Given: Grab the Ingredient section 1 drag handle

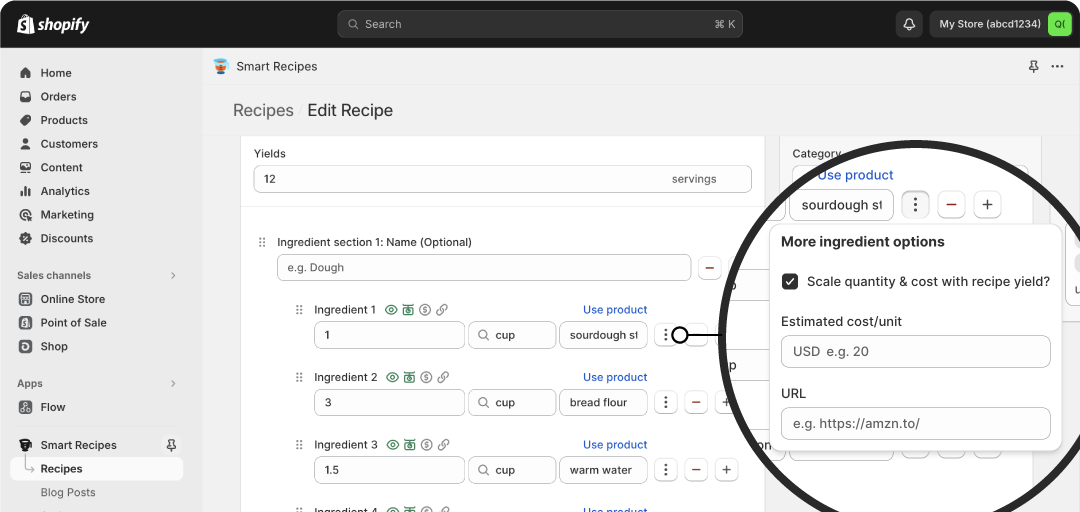Looking at the screenshot, I should (x=262, y=243).
